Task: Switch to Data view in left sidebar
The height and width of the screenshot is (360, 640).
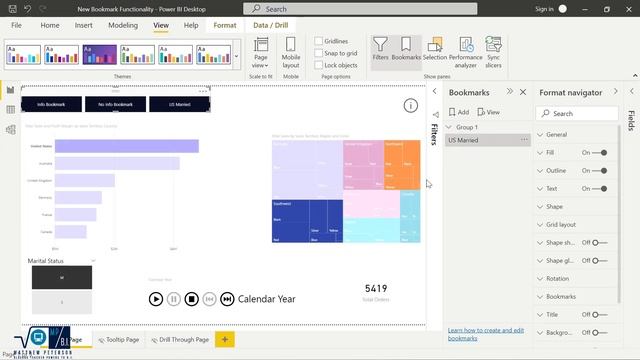Action: coord(11,109)
